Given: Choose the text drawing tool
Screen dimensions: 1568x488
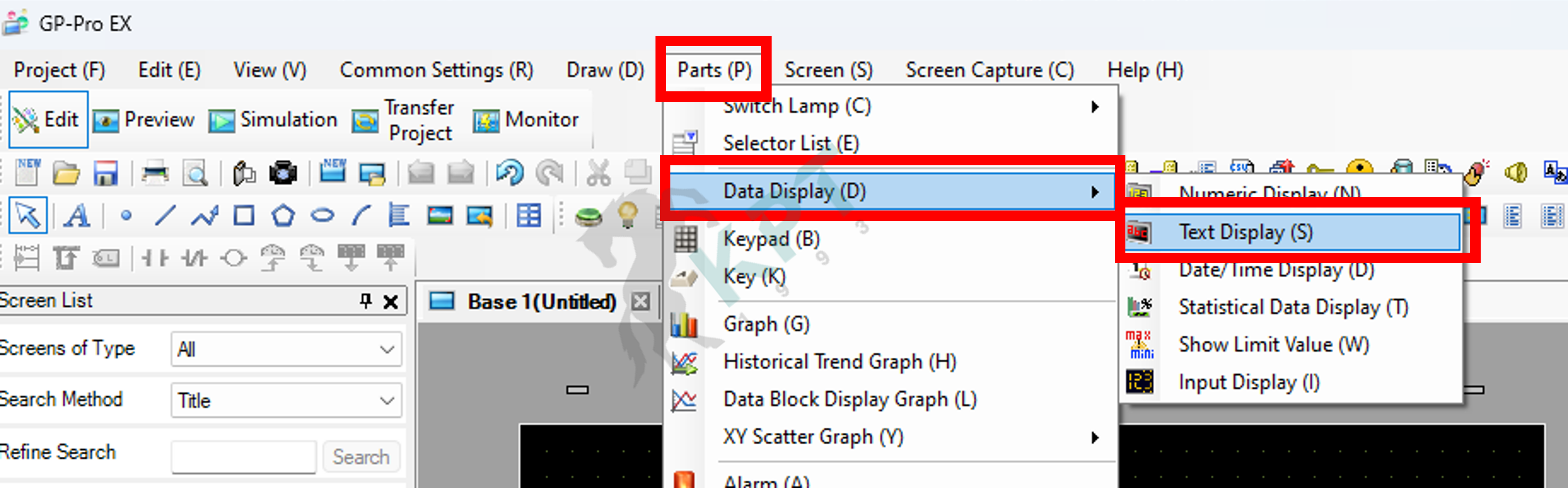Looking at the screenshot, I should [77, 215].
